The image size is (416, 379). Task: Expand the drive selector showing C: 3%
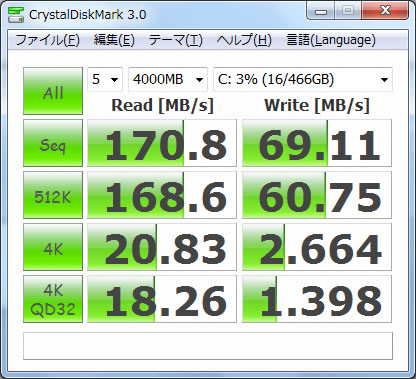click(303, 79)
